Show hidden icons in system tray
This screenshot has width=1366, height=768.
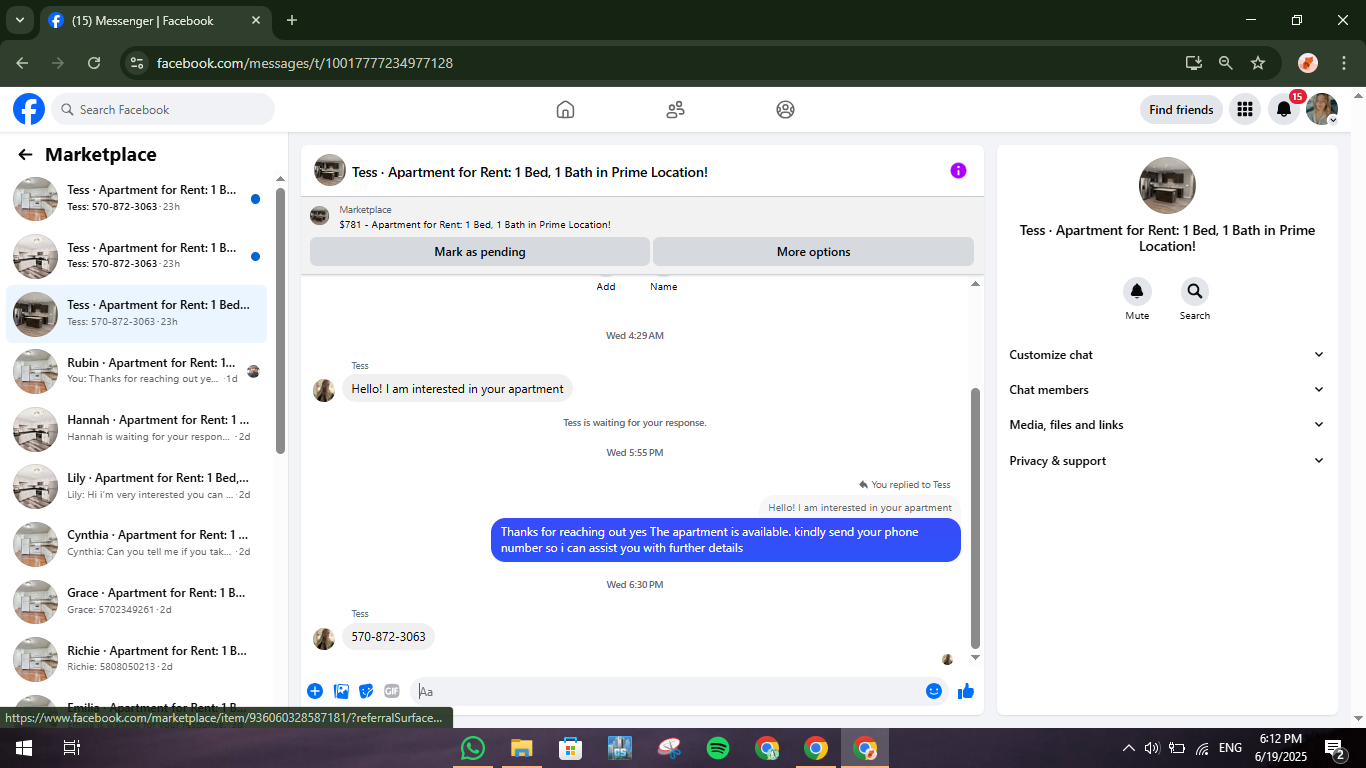click(1129, 748)
